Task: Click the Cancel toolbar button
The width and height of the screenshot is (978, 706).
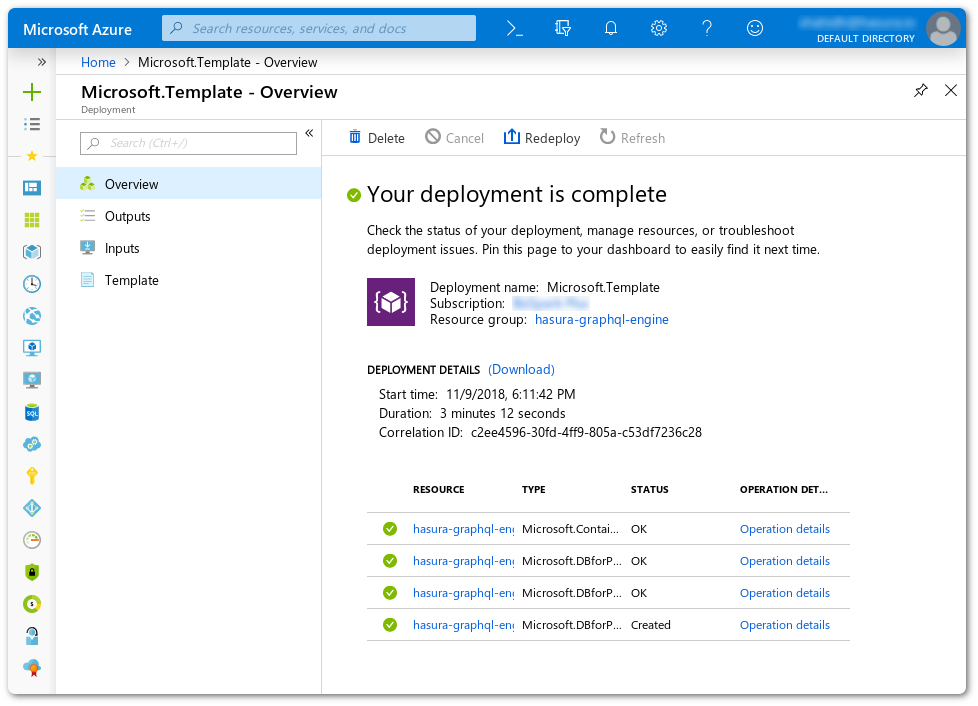Action: 454,138
